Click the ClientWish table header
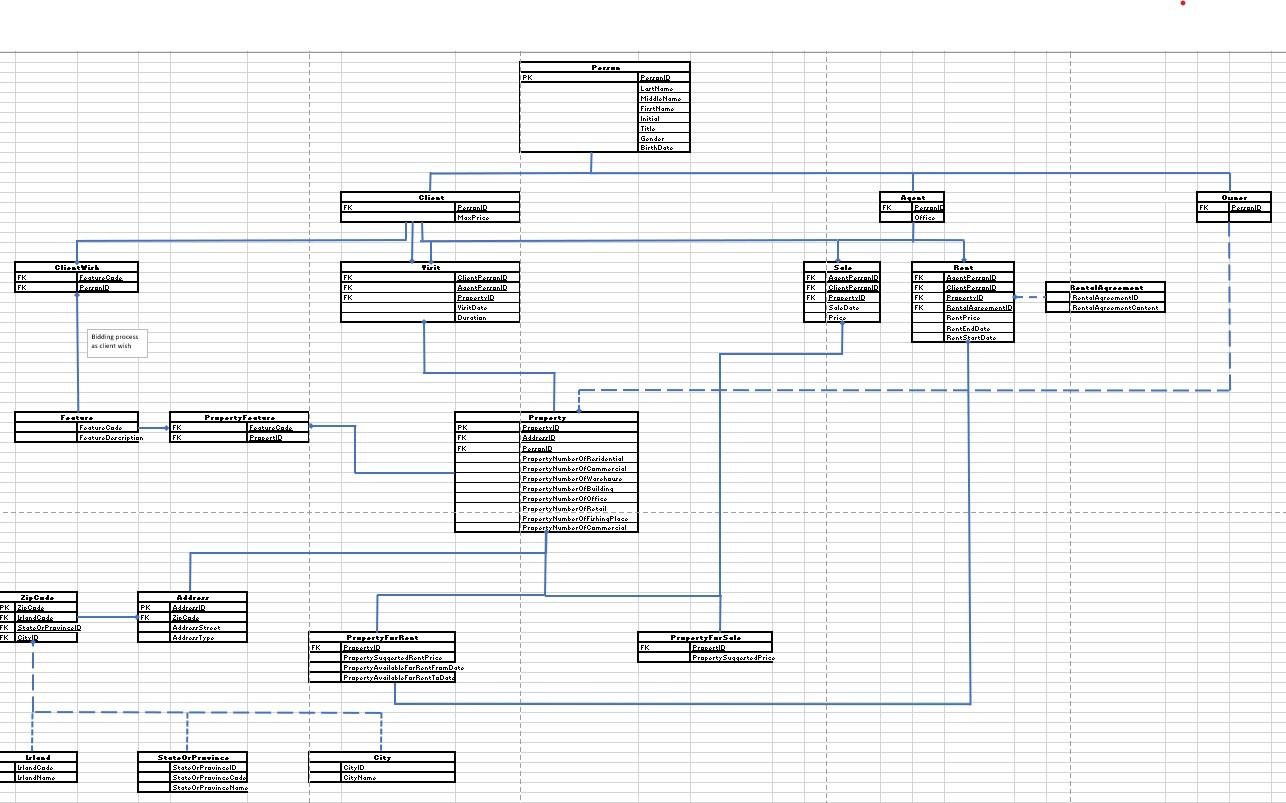The width and height of the screenshot is (1286, 803). click(75, 267)
